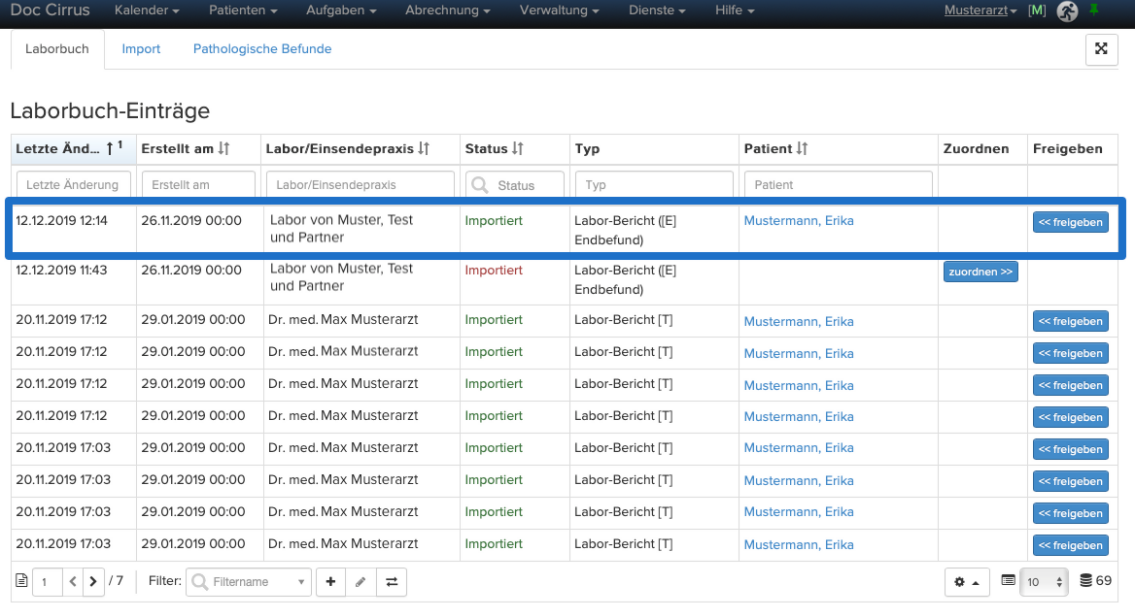
Task: Expand the Verwaltung menu
Action: tap(560, 10)
